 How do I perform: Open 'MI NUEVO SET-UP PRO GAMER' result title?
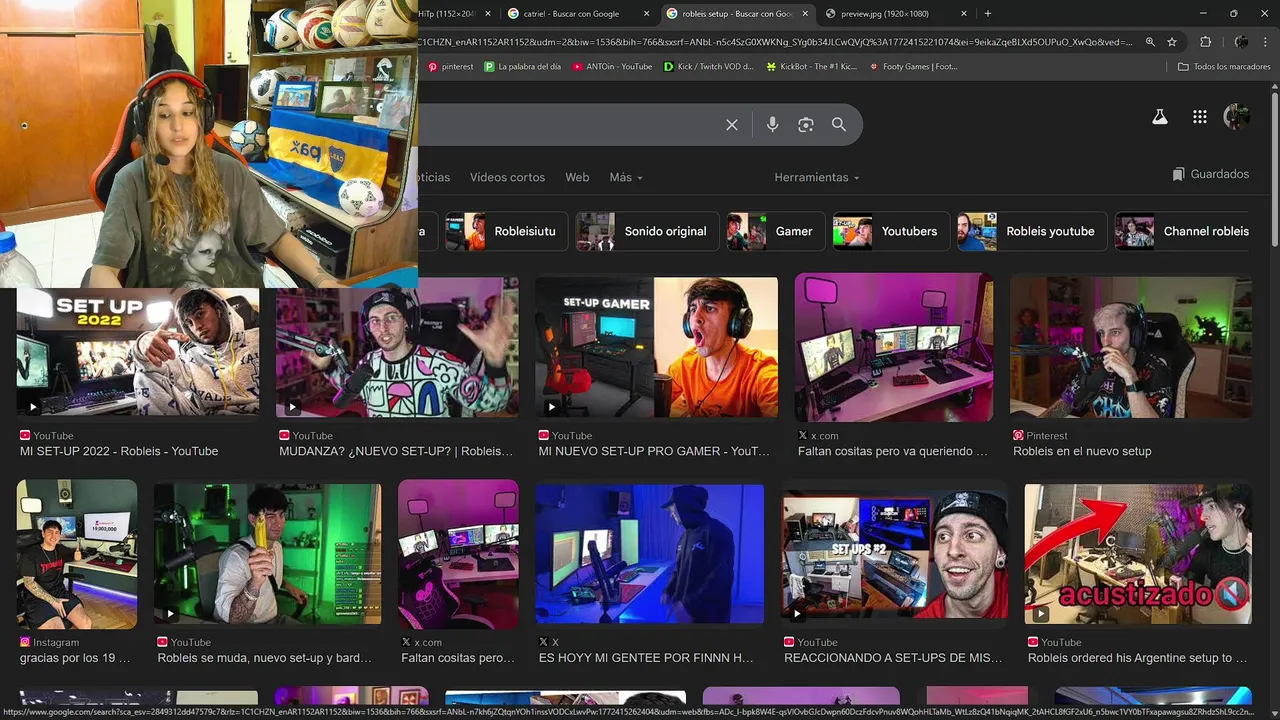pos(655,451)
